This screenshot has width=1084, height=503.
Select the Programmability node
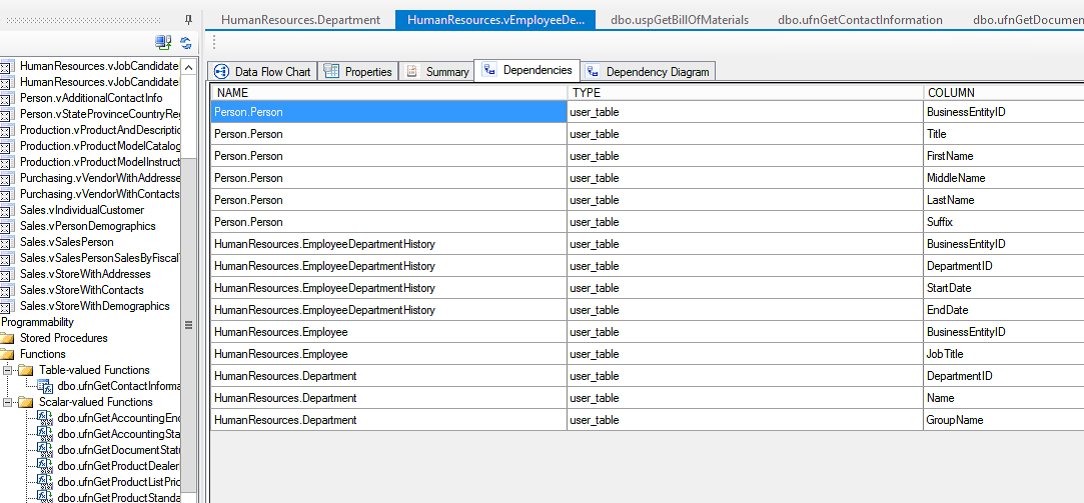pyautogui.click(x=37, y=322)
